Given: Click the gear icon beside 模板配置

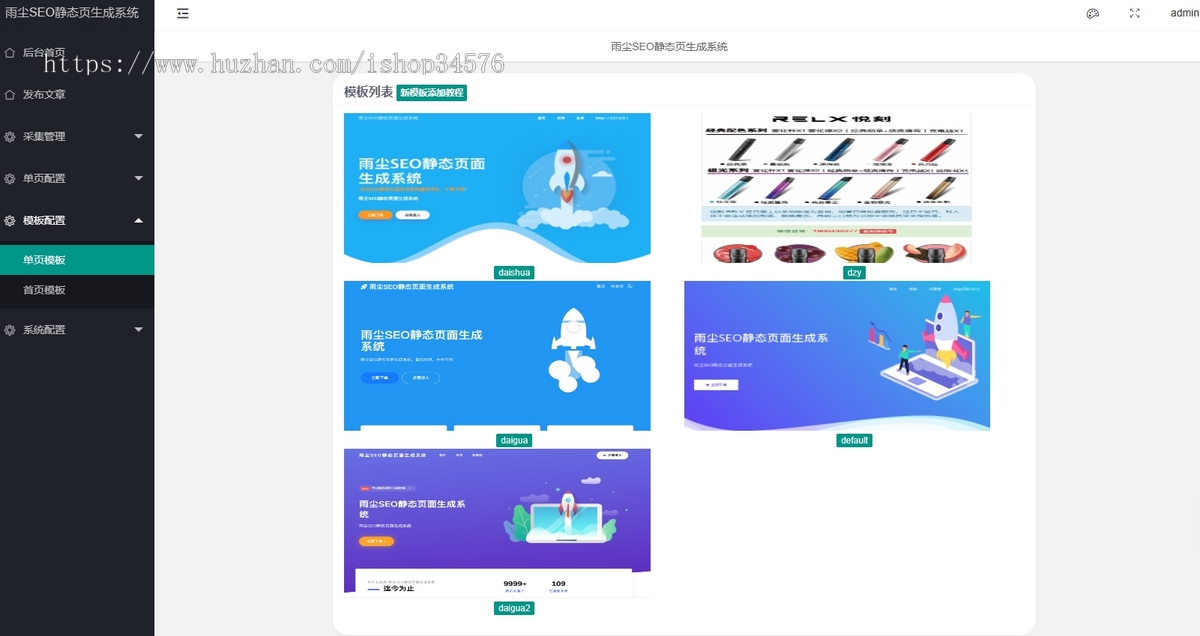Looking at the screenshot, I should pyautogui.click(x=10, y=220).
